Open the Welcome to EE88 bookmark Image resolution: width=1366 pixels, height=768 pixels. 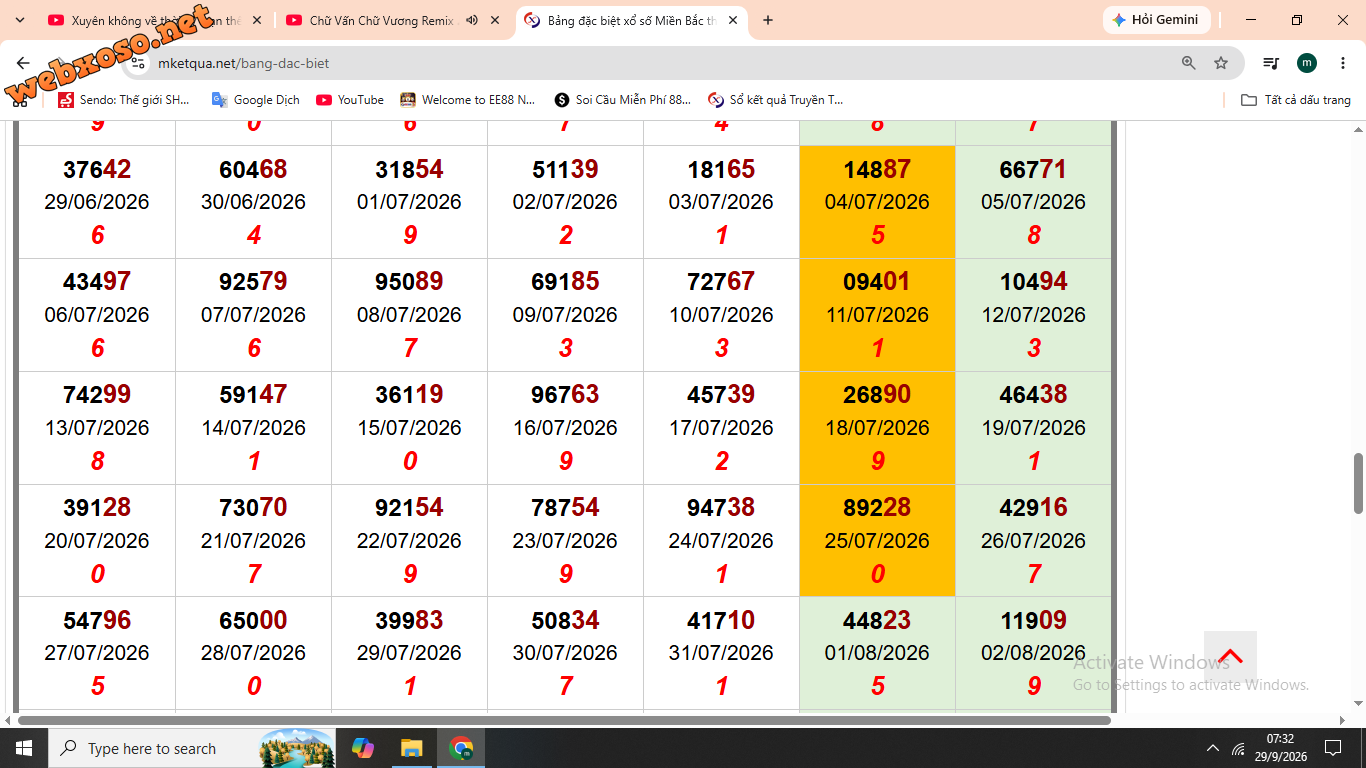tap(468, 100)
